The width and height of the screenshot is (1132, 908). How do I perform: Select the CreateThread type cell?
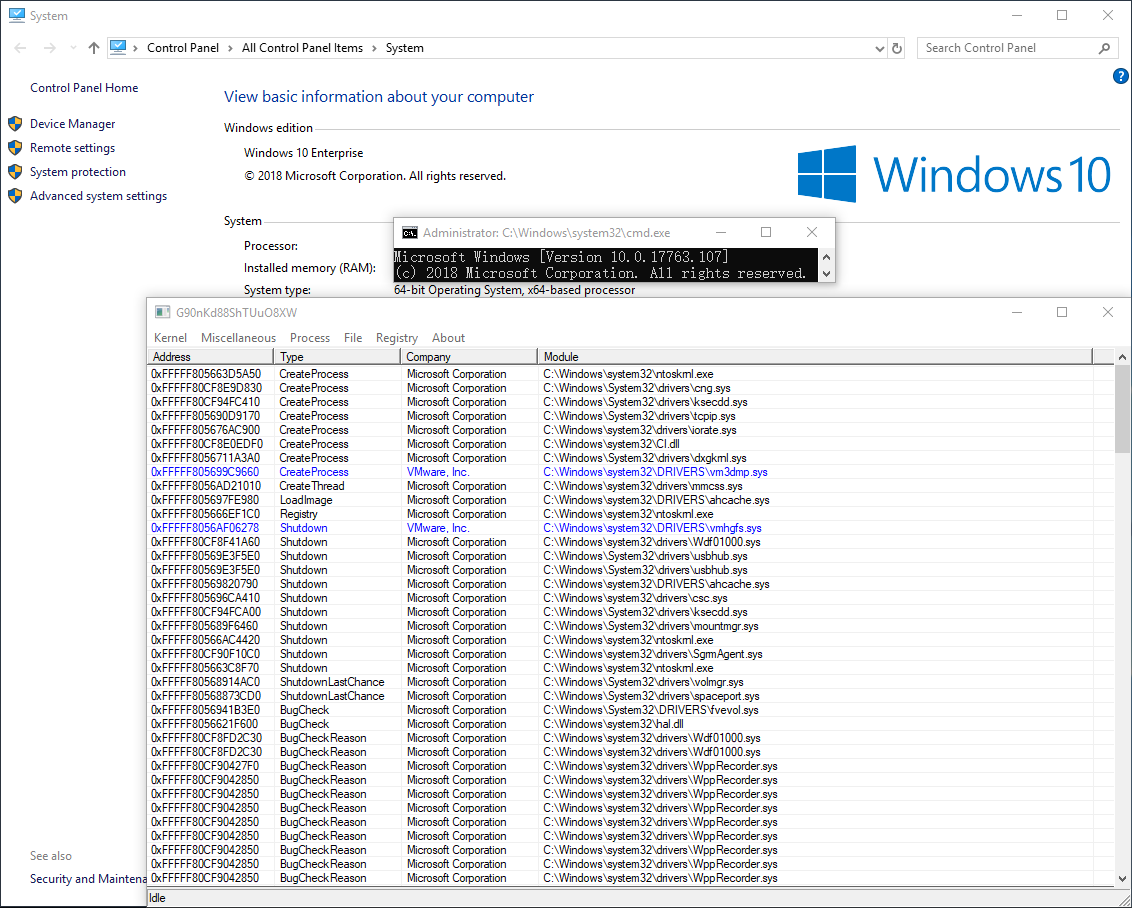[312, 486]
